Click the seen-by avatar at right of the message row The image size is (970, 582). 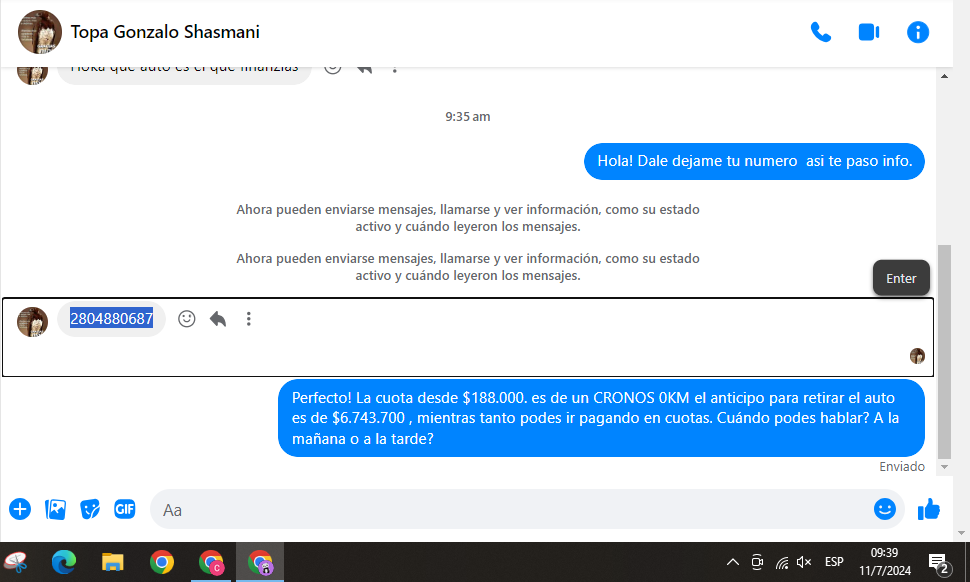click(917, 356)
